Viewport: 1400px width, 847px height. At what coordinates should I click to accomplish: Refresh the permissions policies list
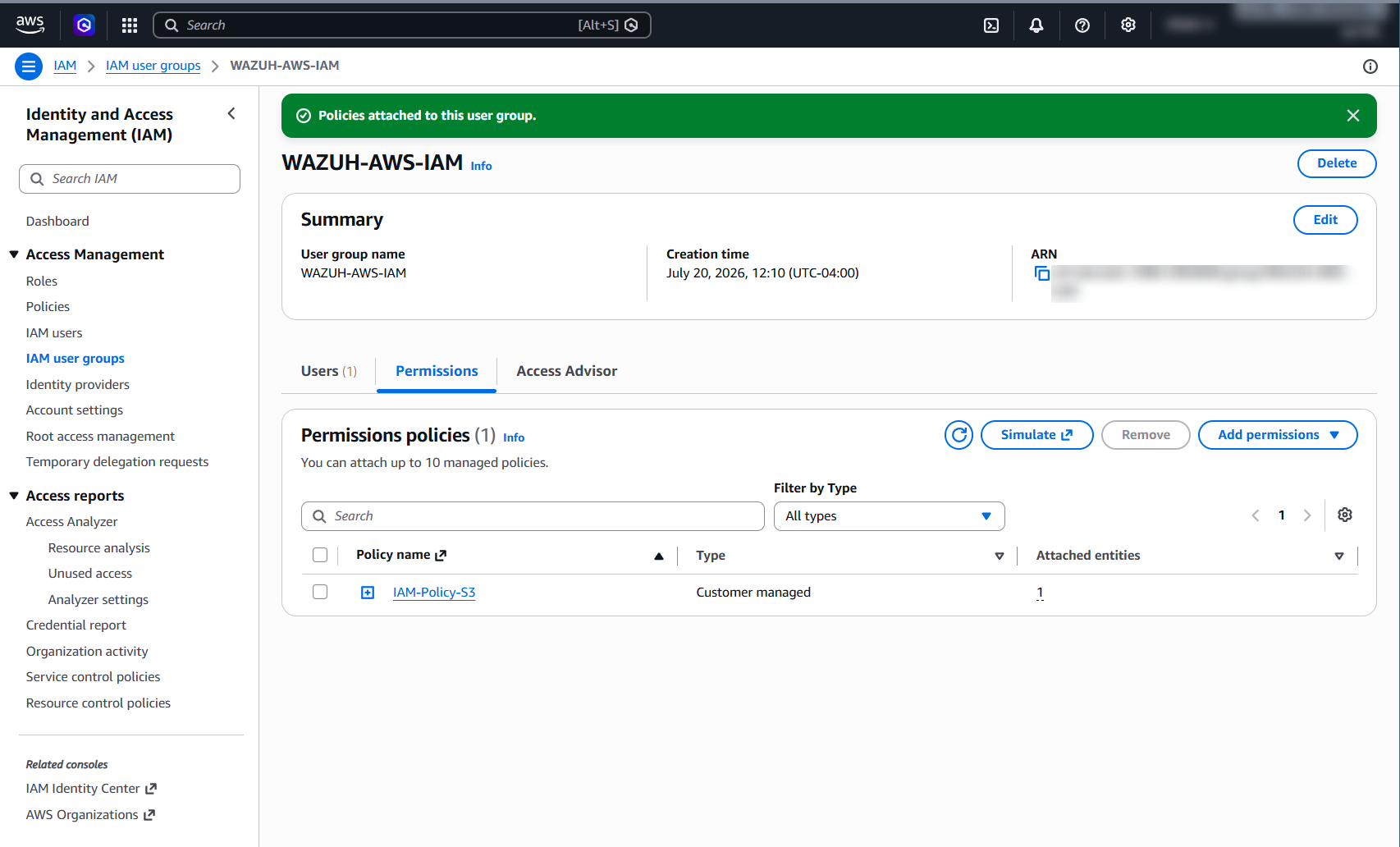(958, 435)
